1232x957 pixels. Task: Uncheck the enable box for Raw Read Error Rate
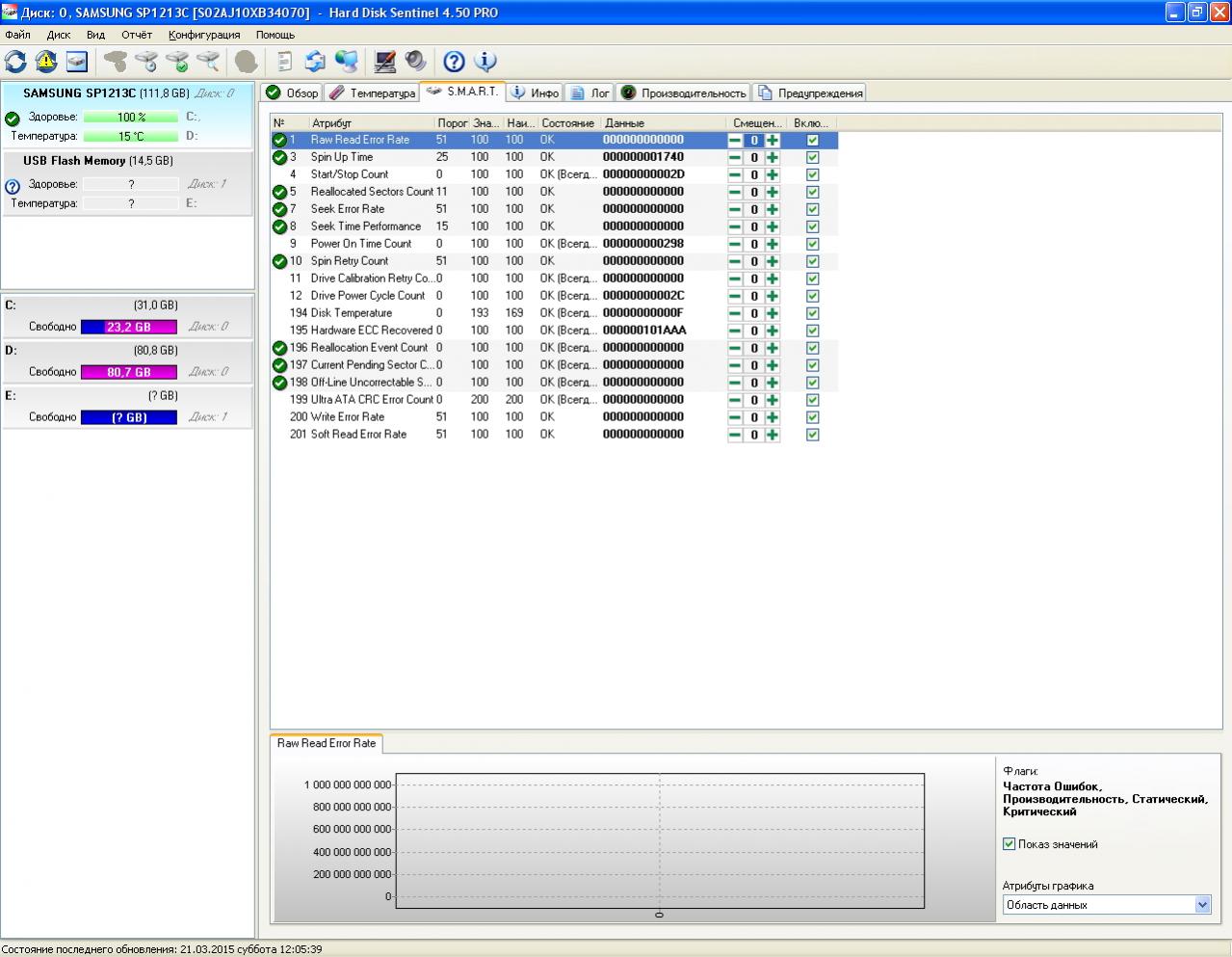pos(812,140)
